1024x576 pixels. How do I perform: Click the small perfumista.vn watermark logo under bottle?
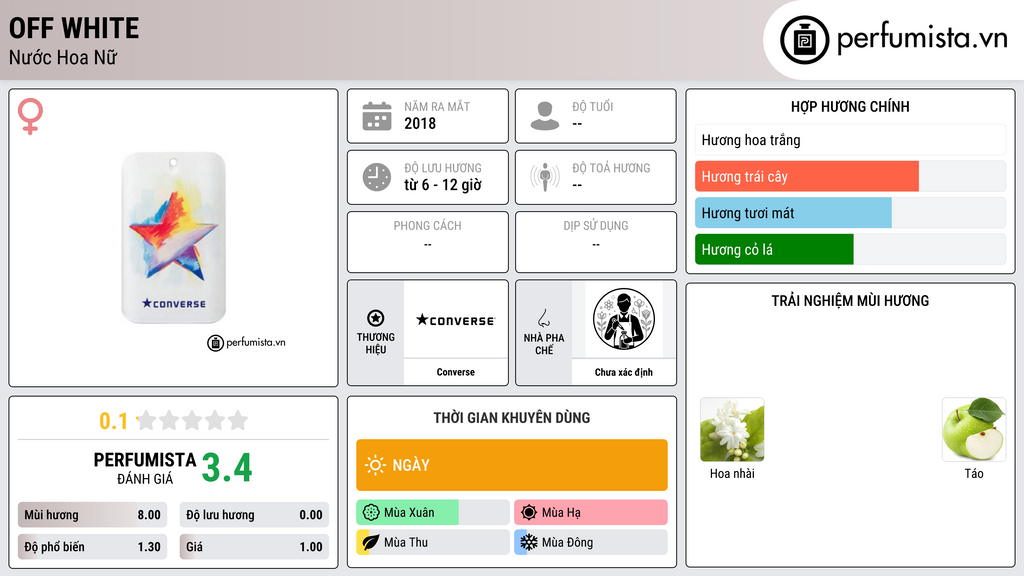pyautogui.click(x=246, y=342)
